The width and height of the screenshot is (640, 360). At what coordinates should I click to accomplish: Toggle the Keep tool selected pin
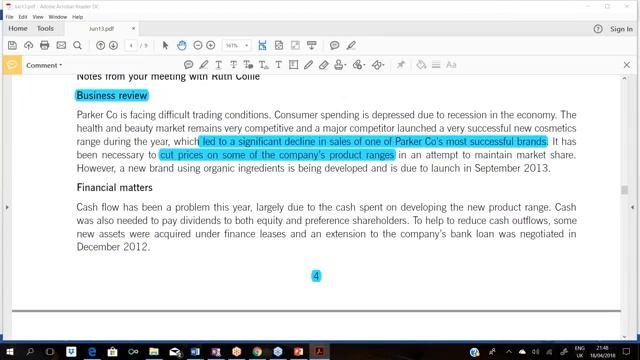pyautogui.click(x=400, y=65)
